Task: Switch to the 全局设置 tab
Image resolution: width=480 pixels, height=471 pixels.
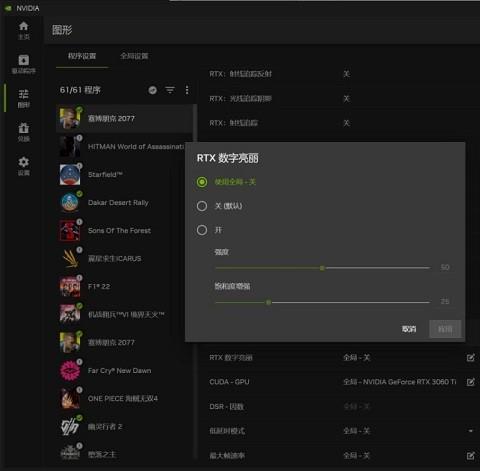Action: click(x=134, y=56)
